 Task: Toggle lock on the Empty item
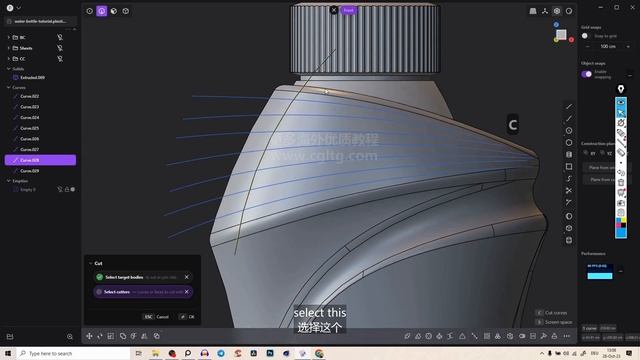[67, 189]
